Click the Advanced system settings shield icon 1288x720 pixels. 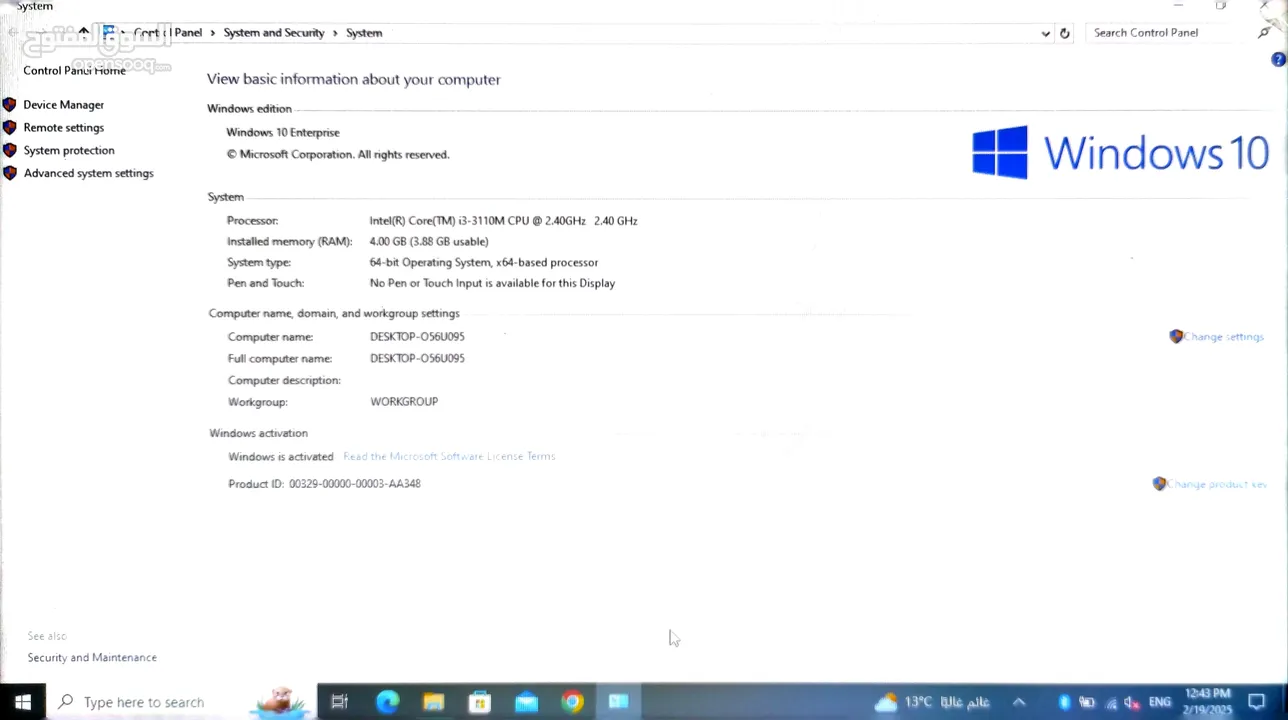coord(10,173)
